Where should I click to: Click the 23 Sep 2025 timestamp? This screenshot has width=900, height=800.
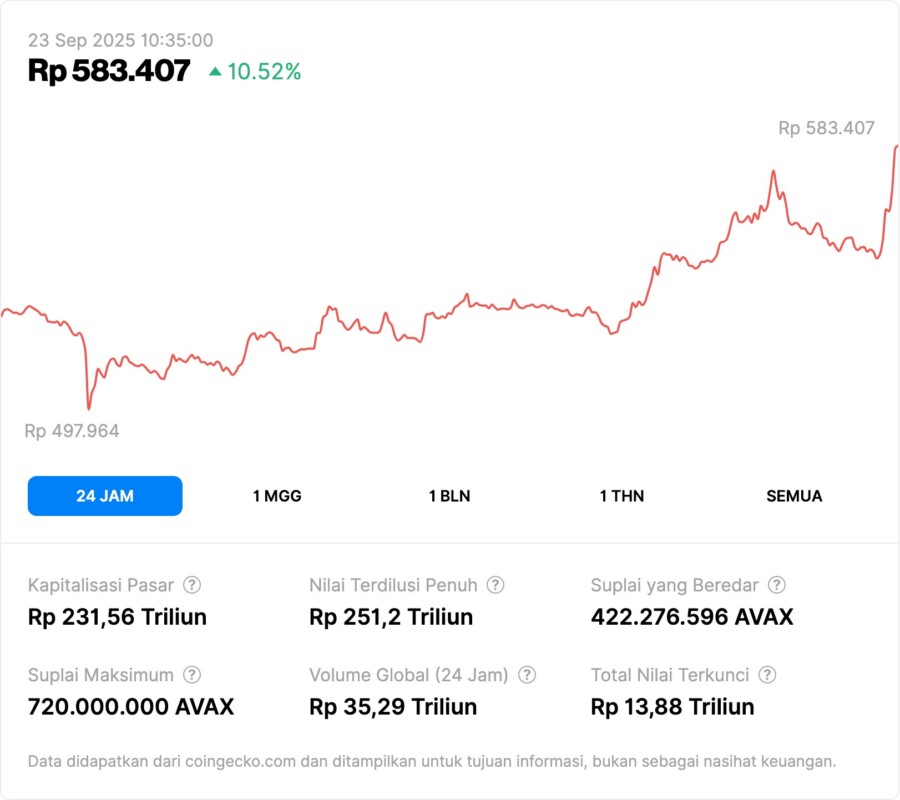(120, 40)
